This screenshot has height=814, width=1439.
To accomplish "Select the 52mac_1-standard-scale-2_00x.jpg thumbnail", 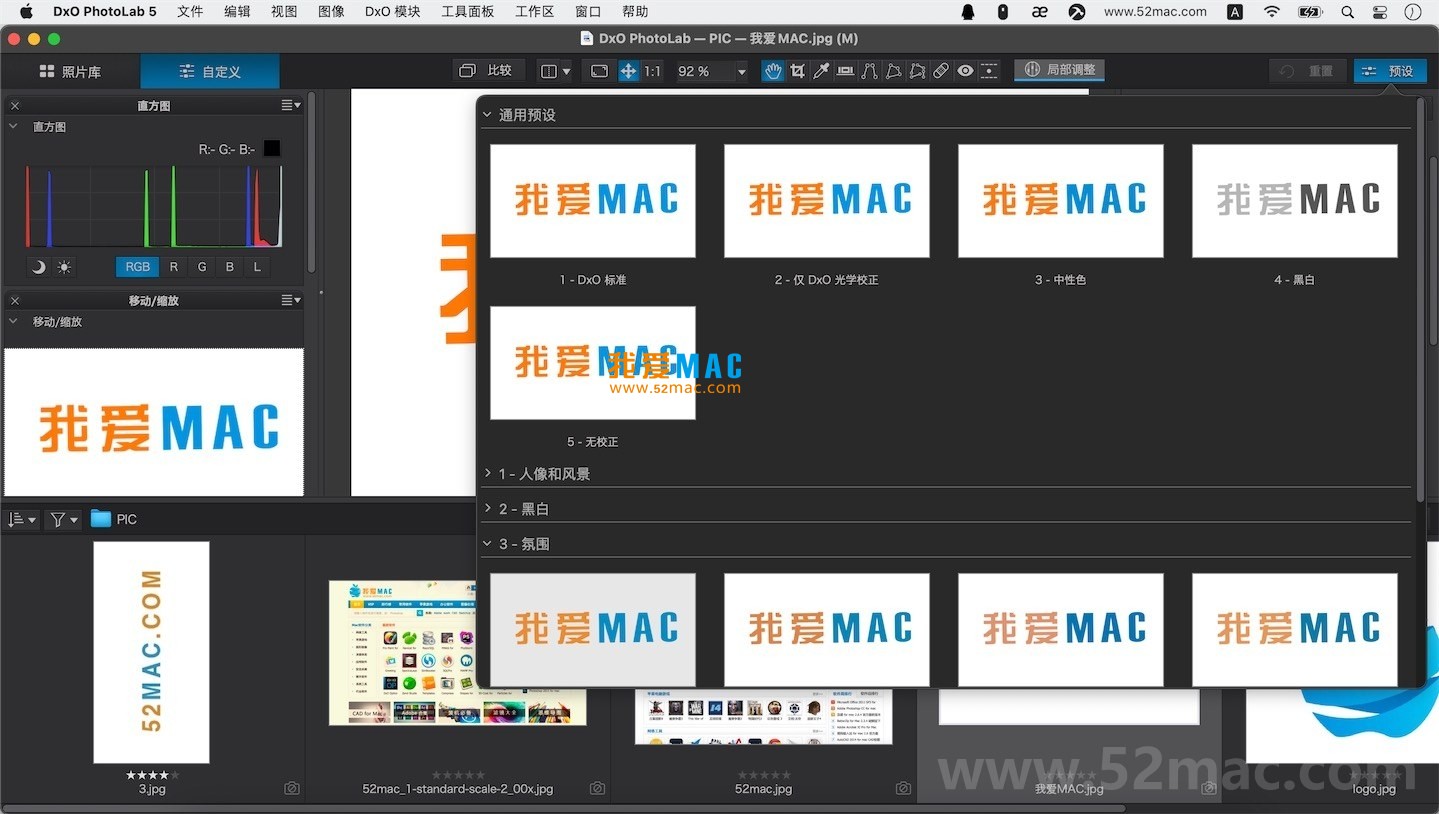I will 458,653.
